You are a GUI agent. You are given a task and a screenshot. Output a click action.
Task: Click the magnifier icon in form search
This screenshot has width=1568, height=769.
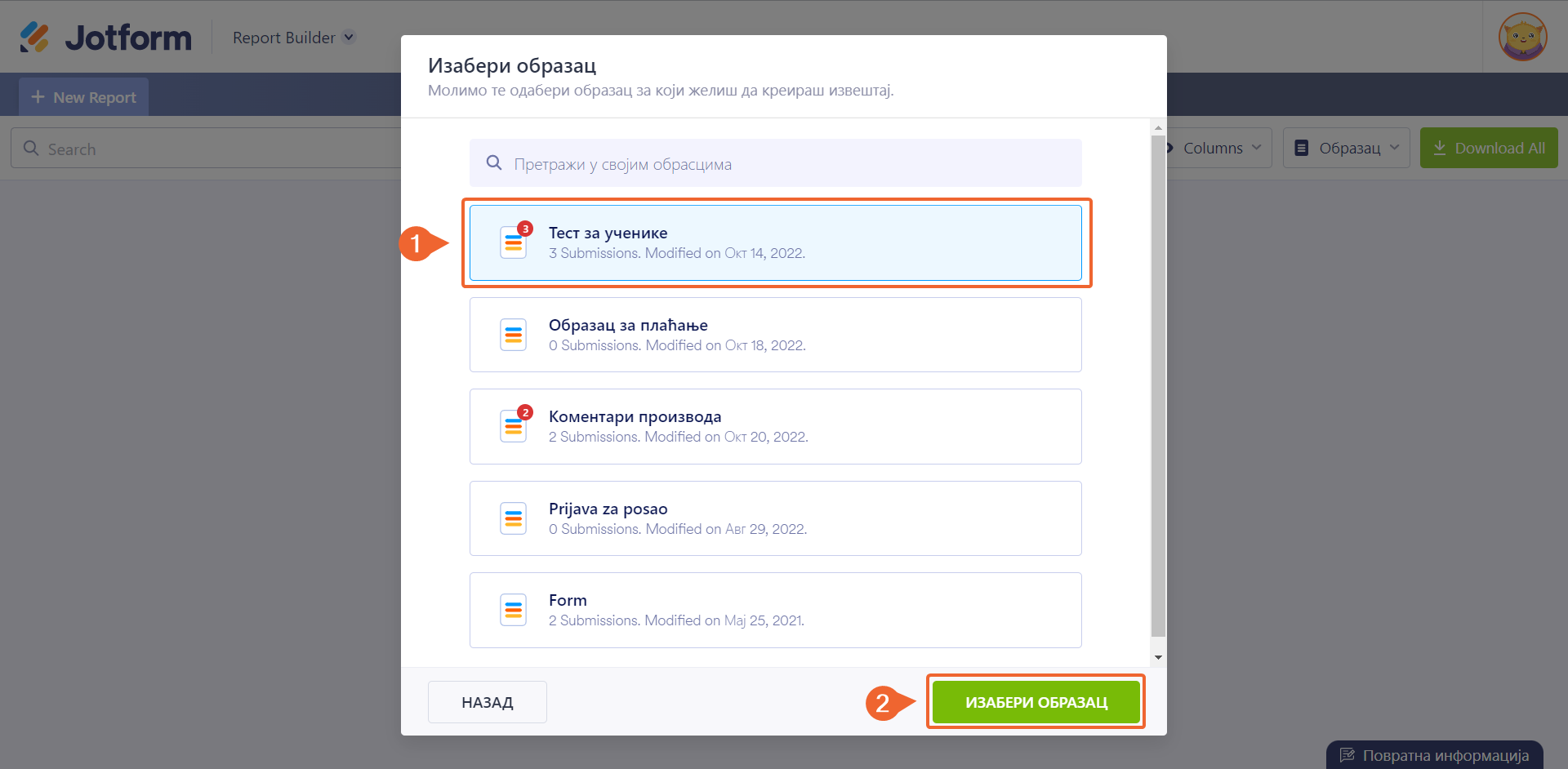(x=494, y=163)
